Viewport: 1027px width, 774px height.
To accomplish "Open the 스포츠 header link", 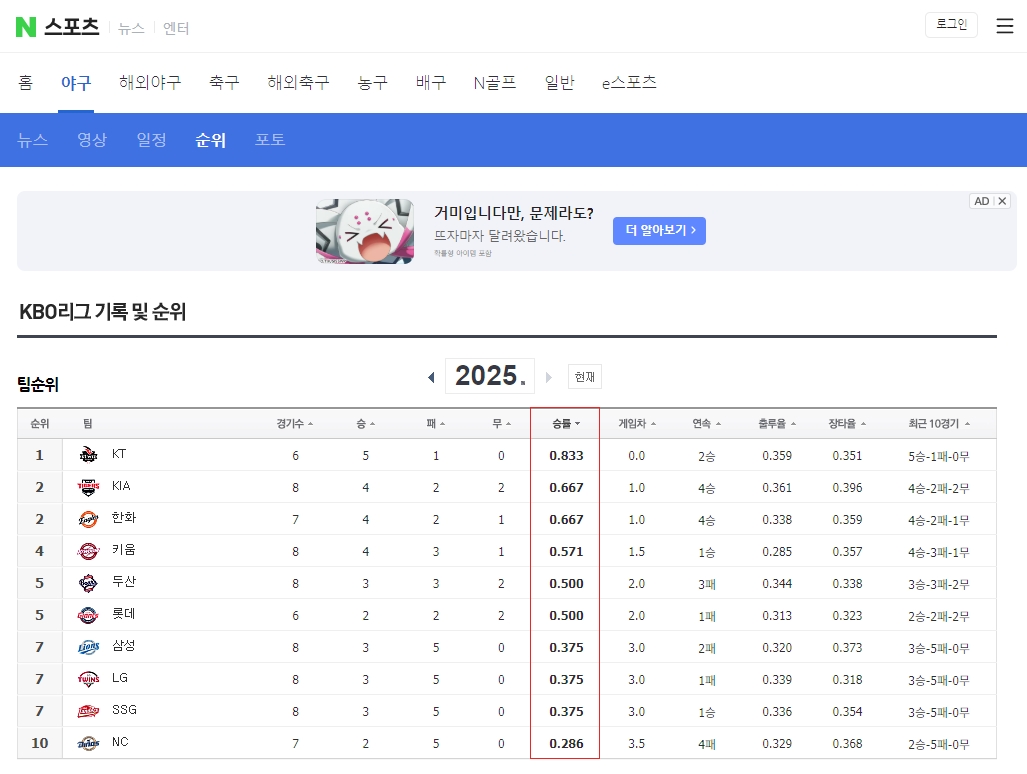I will [71, 27].
